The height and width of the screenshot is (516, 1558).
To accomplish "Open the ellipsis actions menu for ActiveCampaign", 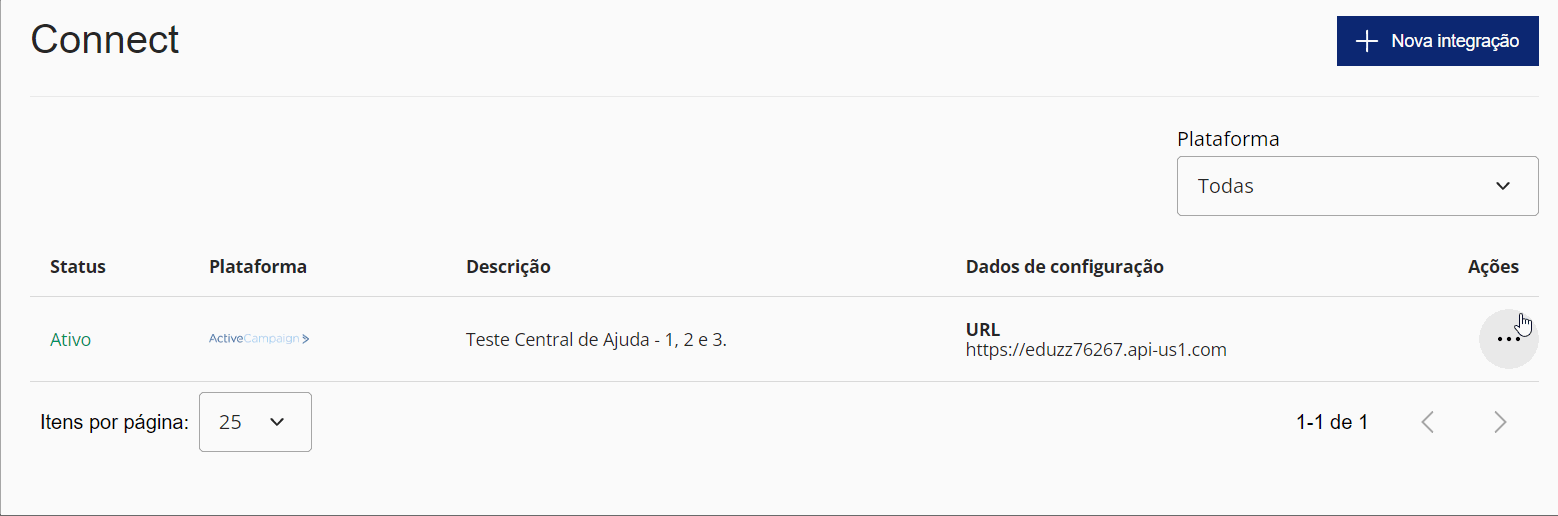I will 1508,340.
